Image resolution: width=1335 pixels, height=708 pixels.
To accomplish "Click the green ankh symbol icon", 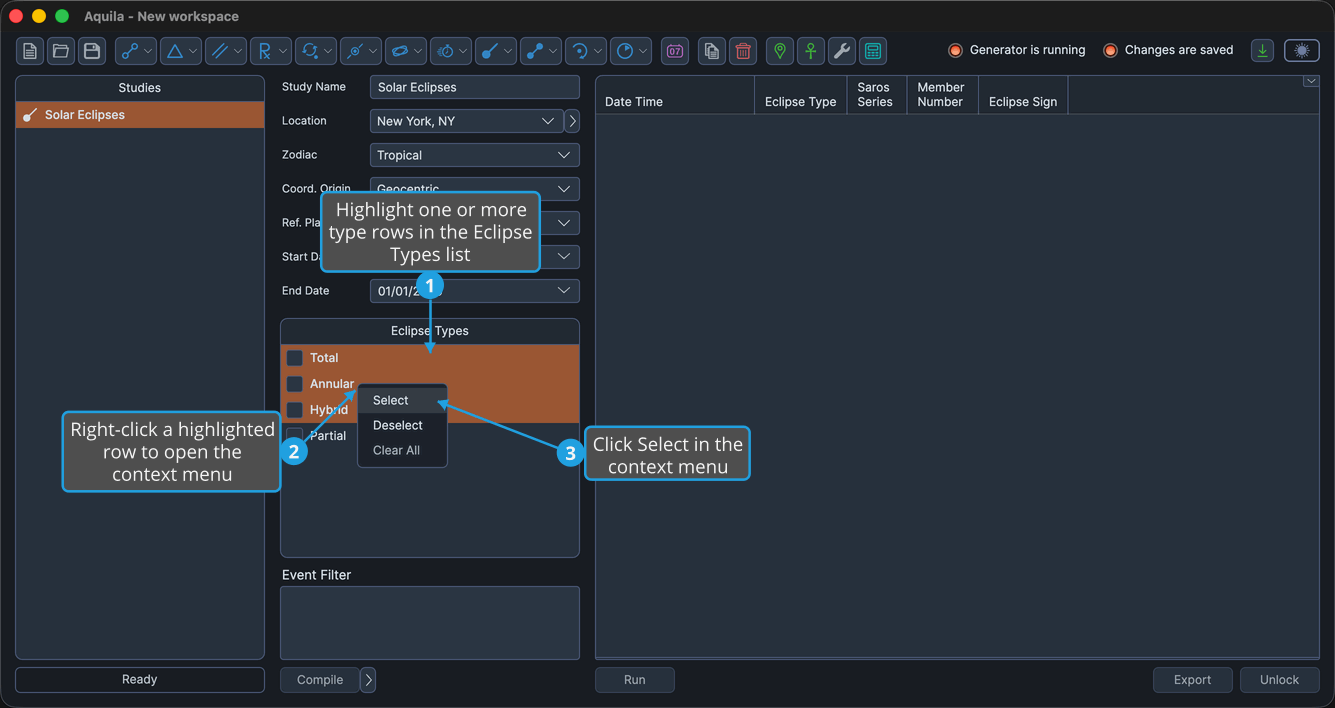I will 811,51.
